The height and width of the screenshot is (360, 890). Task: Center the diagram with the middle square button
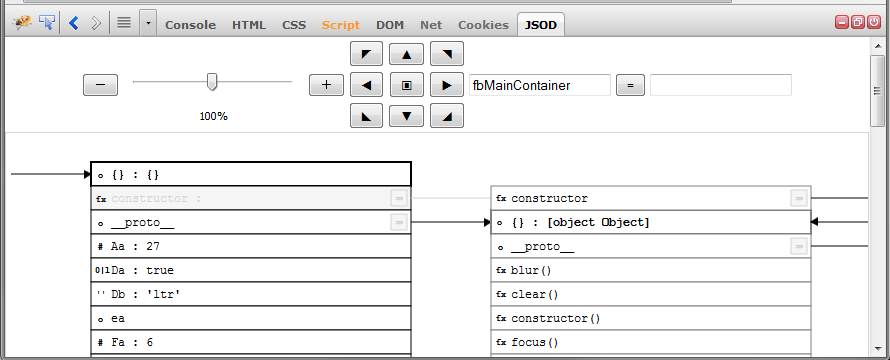[406, 85]
